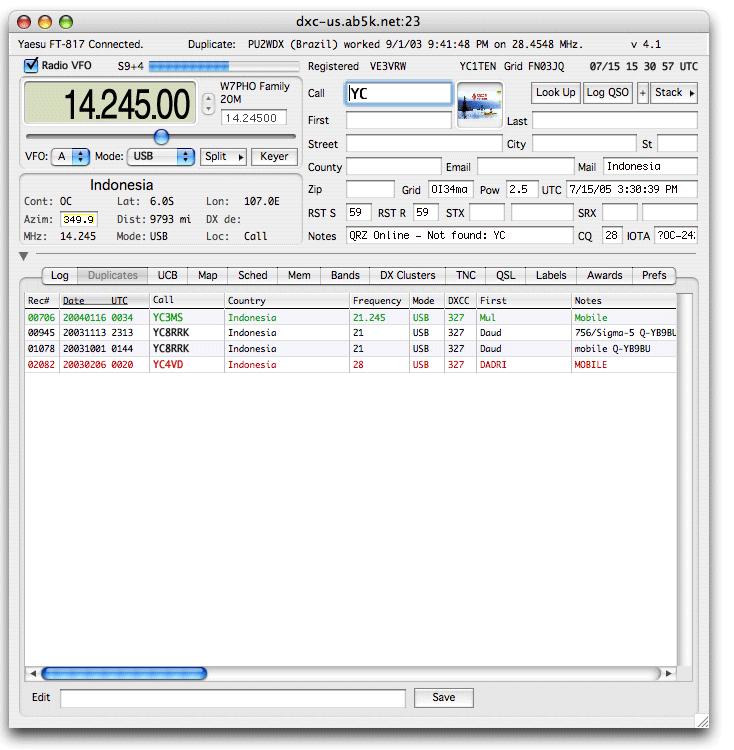Click the horizontal scrollbar in log table

(124, 674)
